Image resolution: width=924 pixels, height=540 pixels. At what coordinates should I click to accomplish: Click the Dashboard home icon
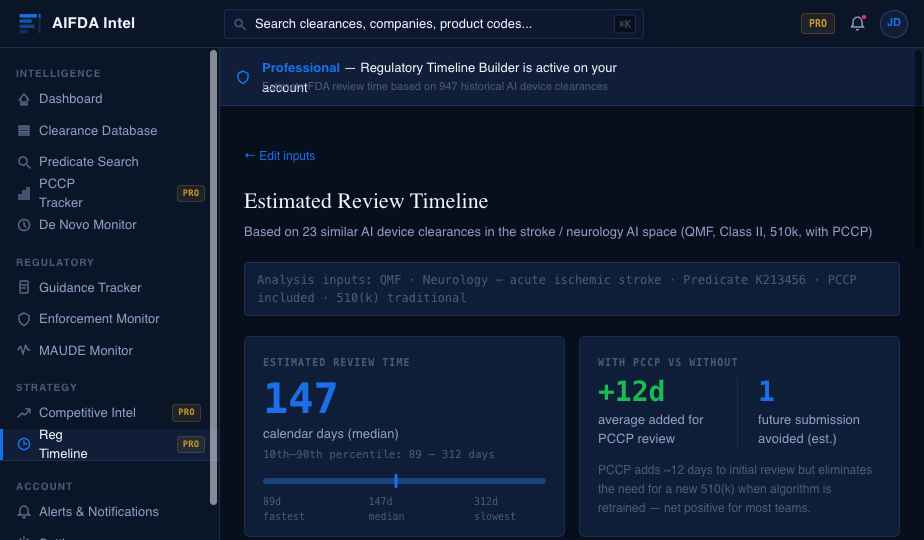click(x=24, y=99)
